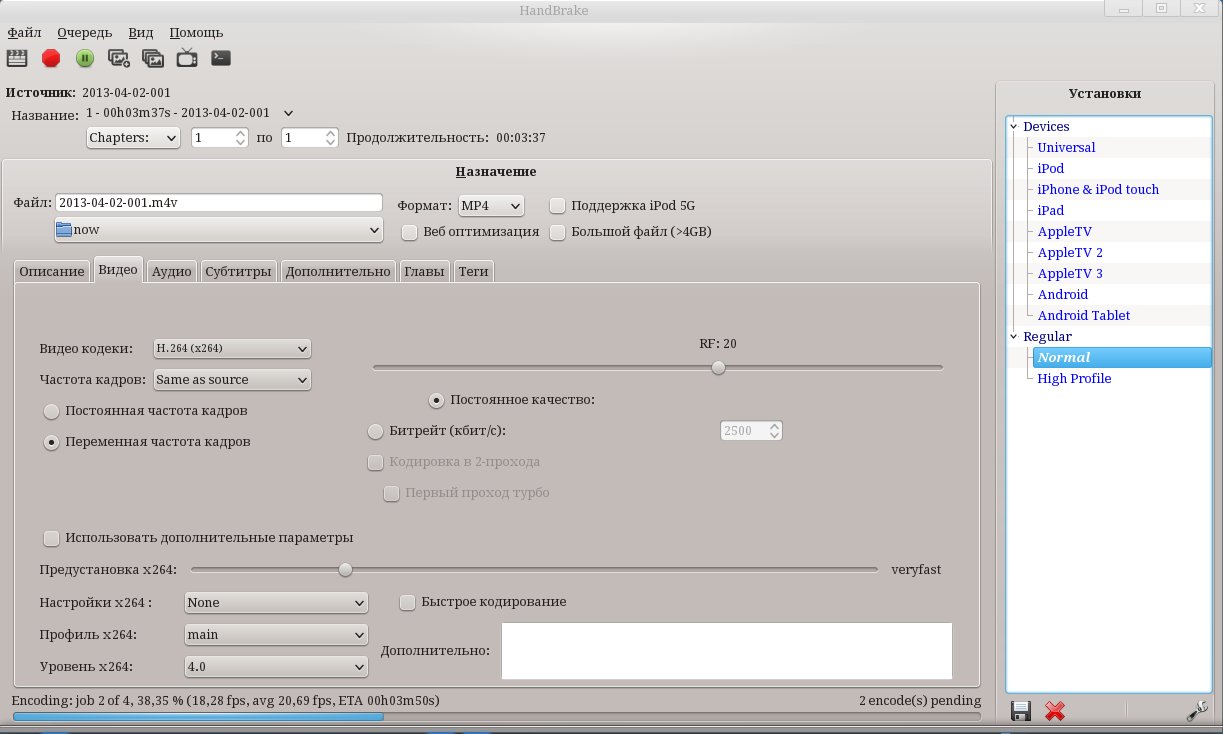Enable Веб оптимизация checkbox

coord(409,232)
